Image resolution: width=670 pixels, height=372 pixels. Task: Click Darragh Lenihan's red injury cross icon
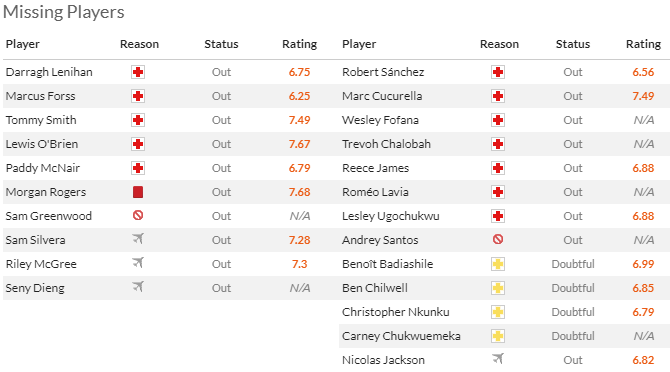[138, 72]
